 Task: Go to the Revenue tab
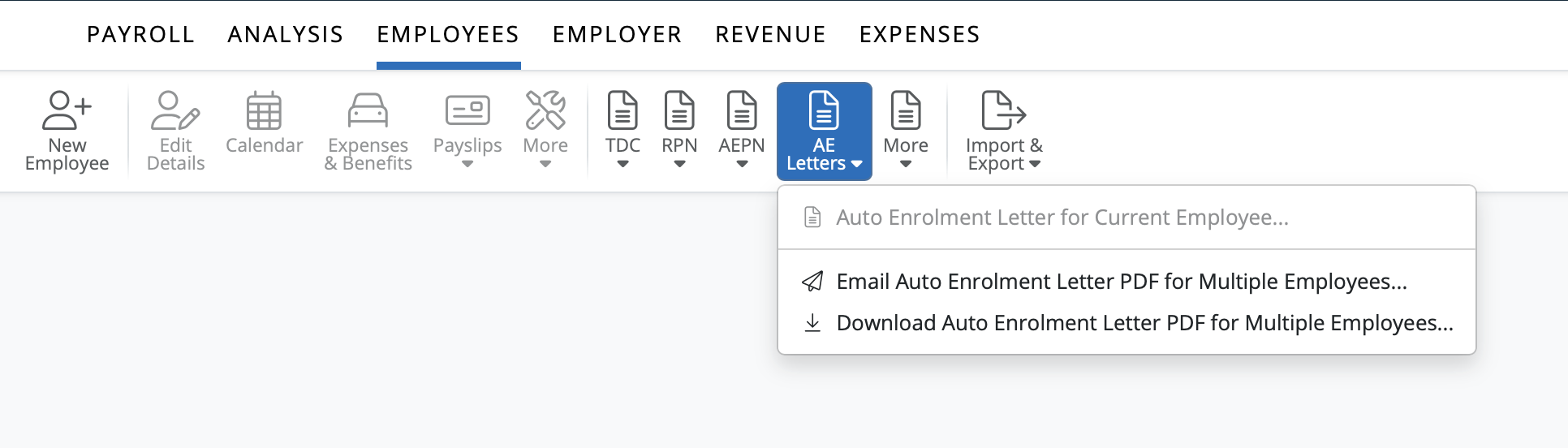(x=770, y=34)
